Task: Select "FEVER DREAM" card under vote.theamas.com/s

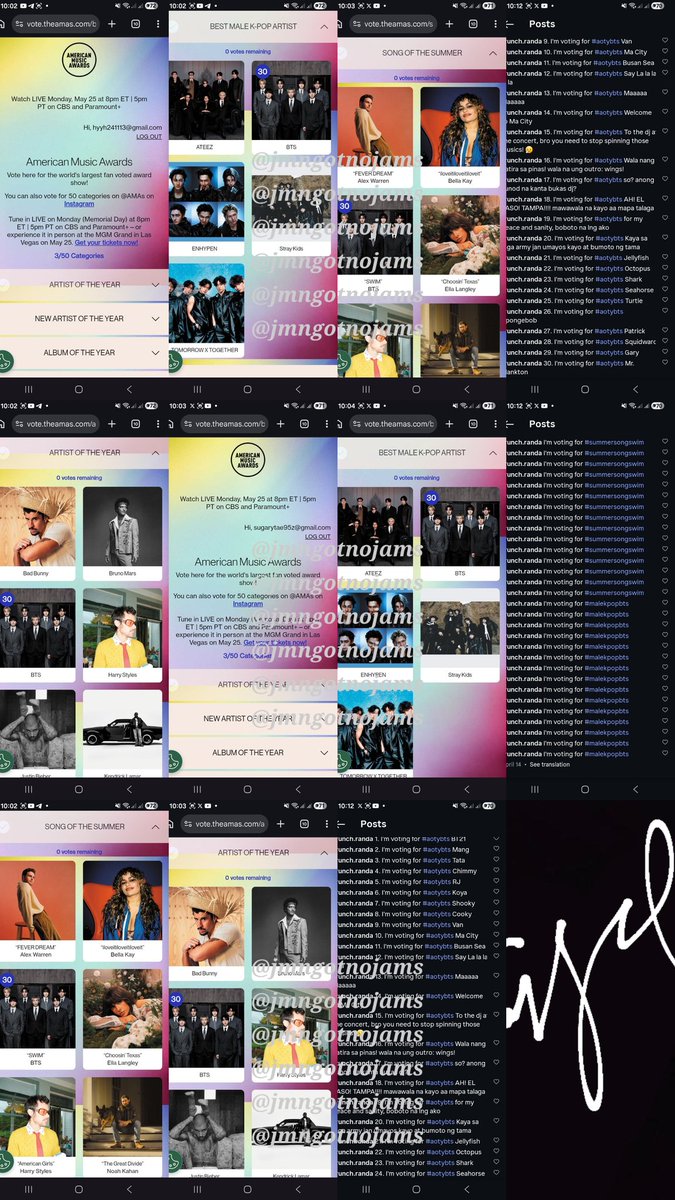Action: coord(376,137)
